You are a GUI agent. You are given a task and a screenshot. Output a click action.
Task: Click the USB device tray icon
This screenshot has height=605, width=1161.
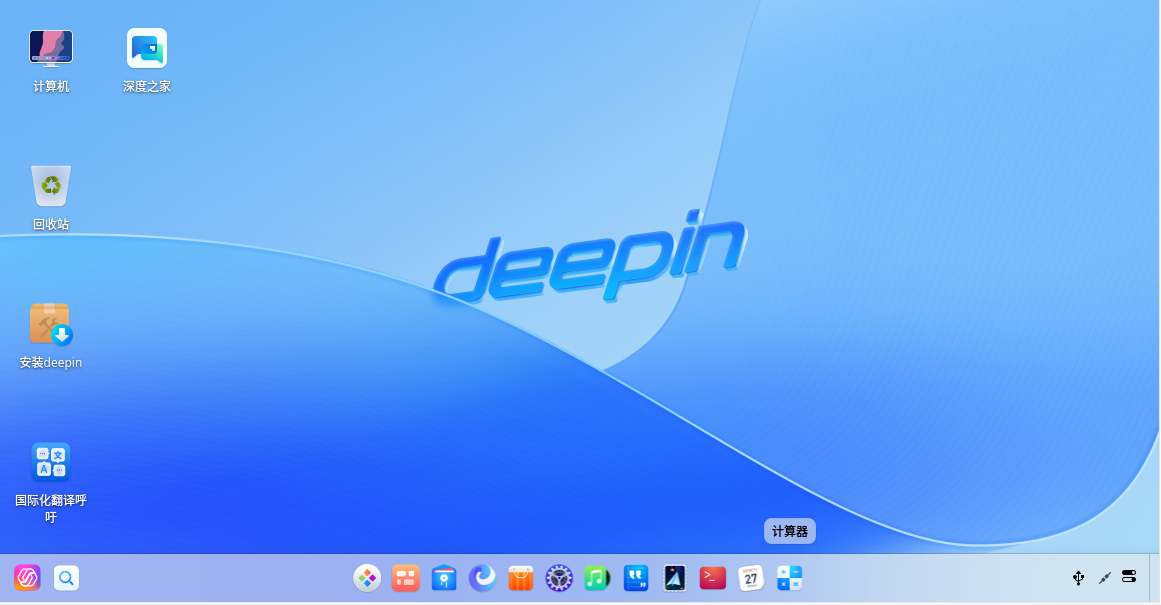point(1079,578)
